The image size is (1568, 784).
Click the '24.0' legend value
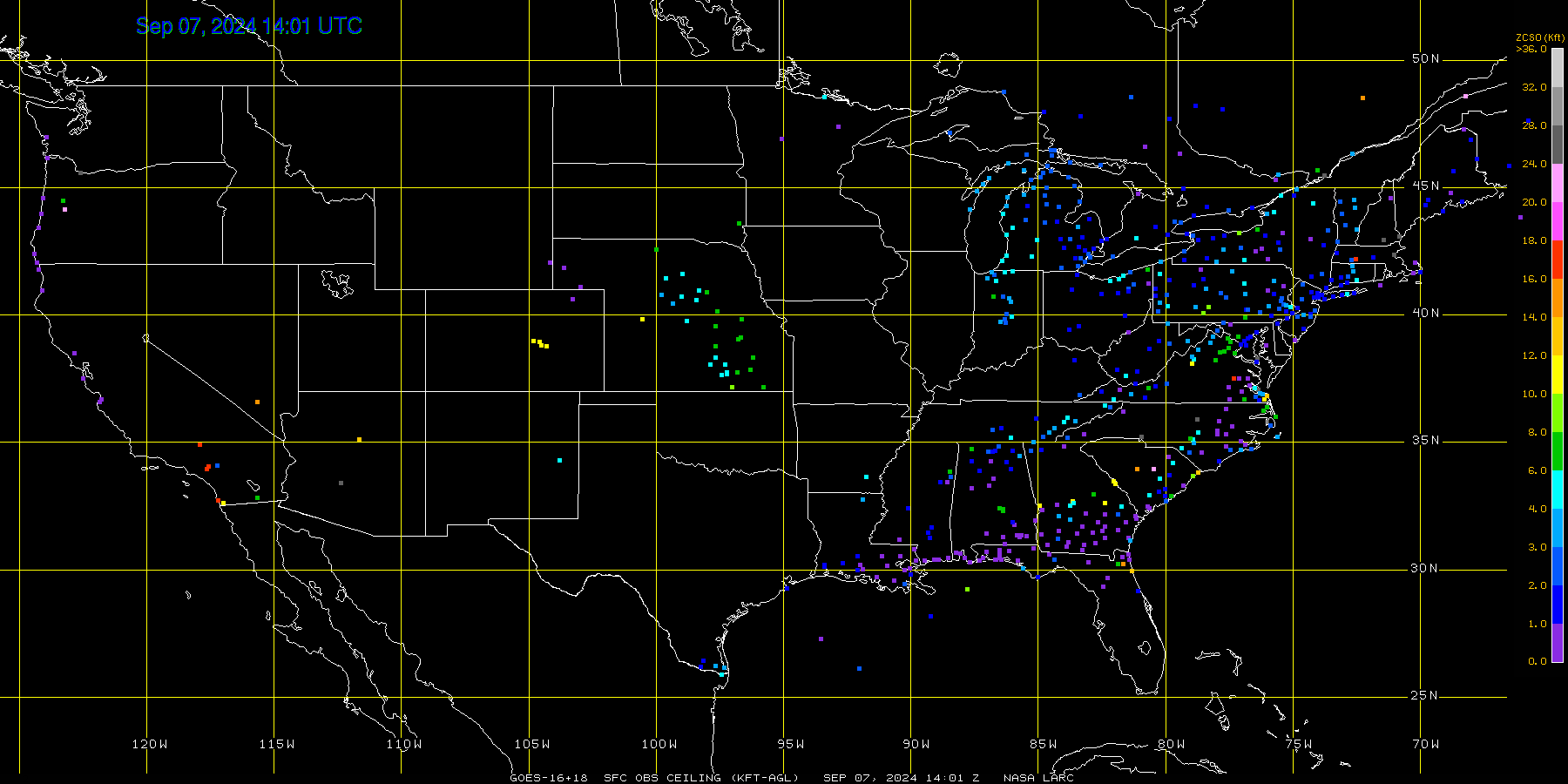(x=1535, y=164)
